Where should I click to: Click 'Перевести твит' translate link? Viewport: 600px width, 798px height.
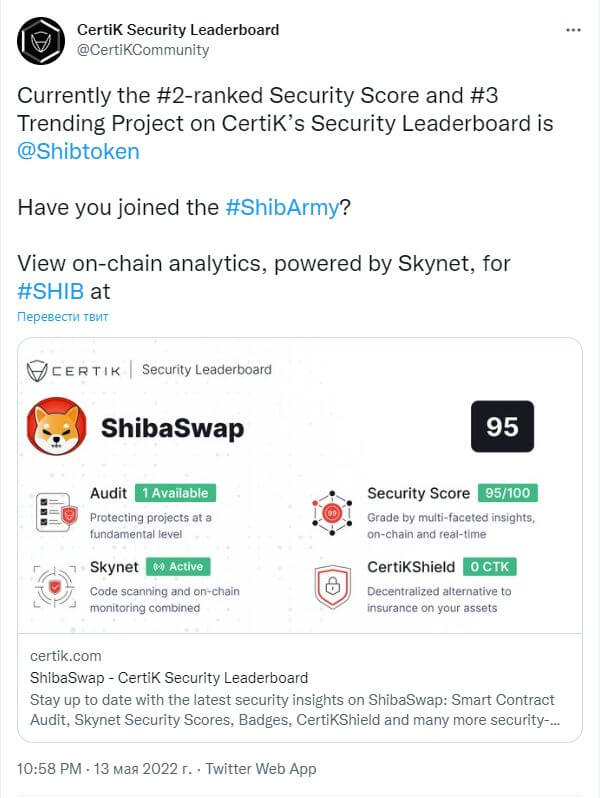click(63, 317)
